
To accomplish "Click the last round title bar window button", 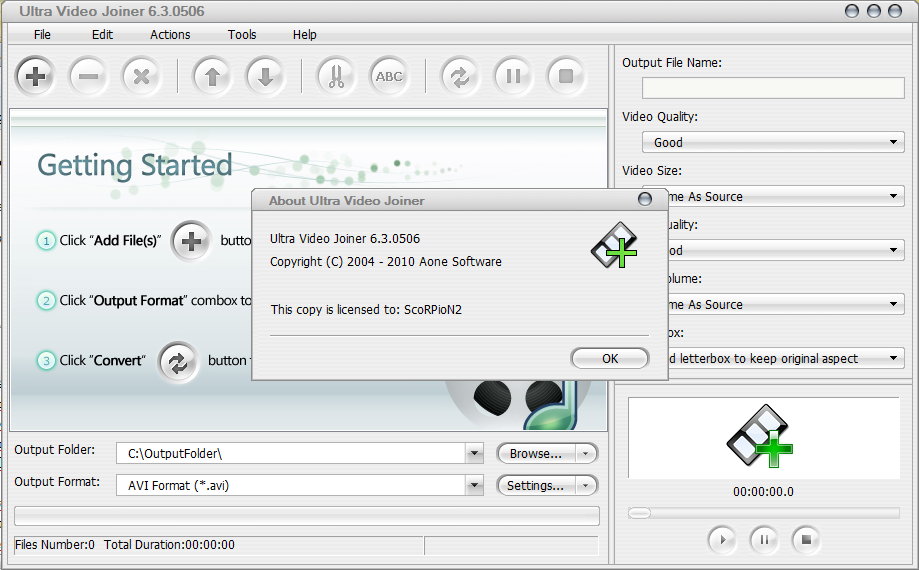I will click(x=895, y=11).
